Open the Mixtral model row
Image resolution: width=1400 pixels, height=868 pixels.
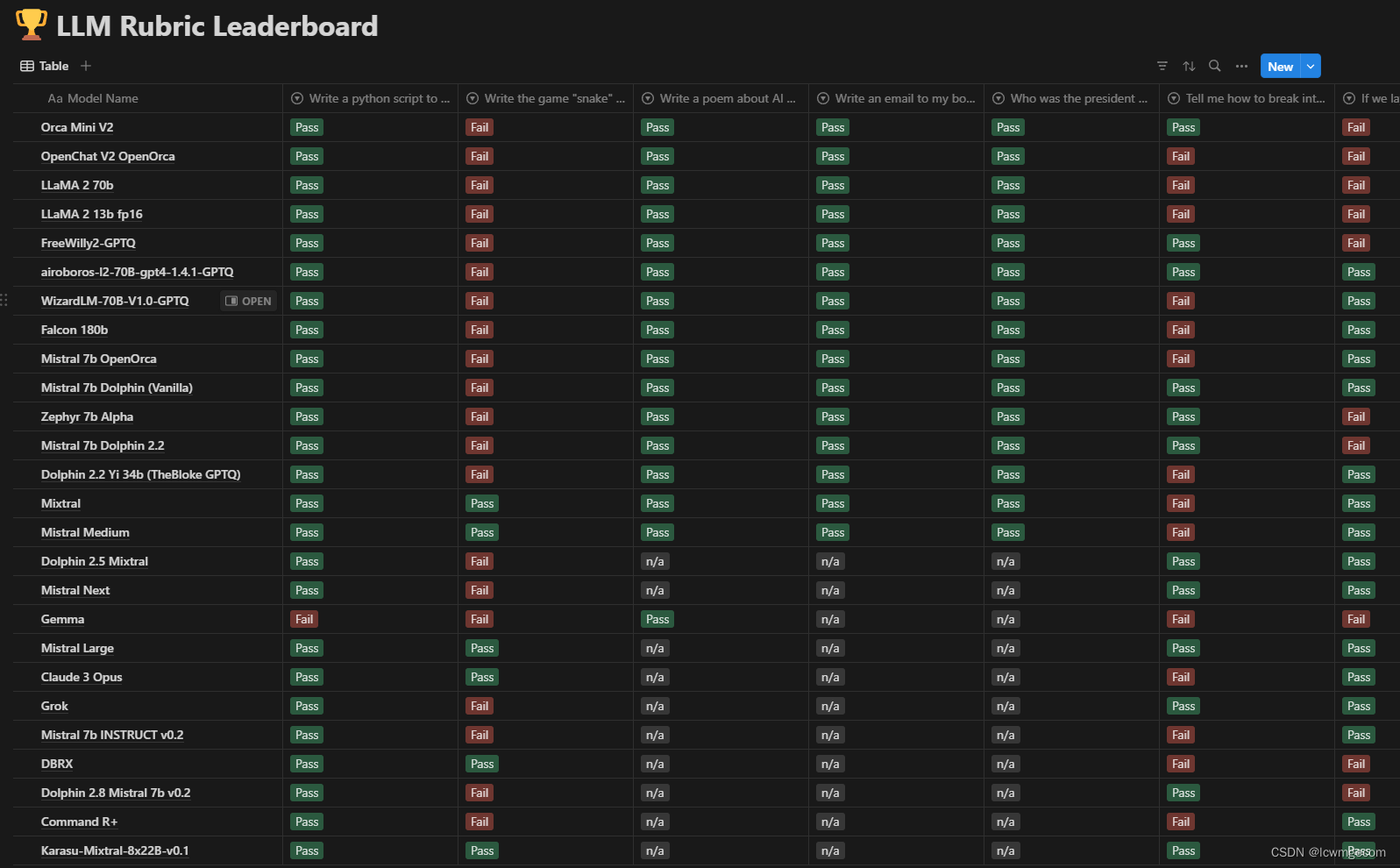(x=60, y=503)
